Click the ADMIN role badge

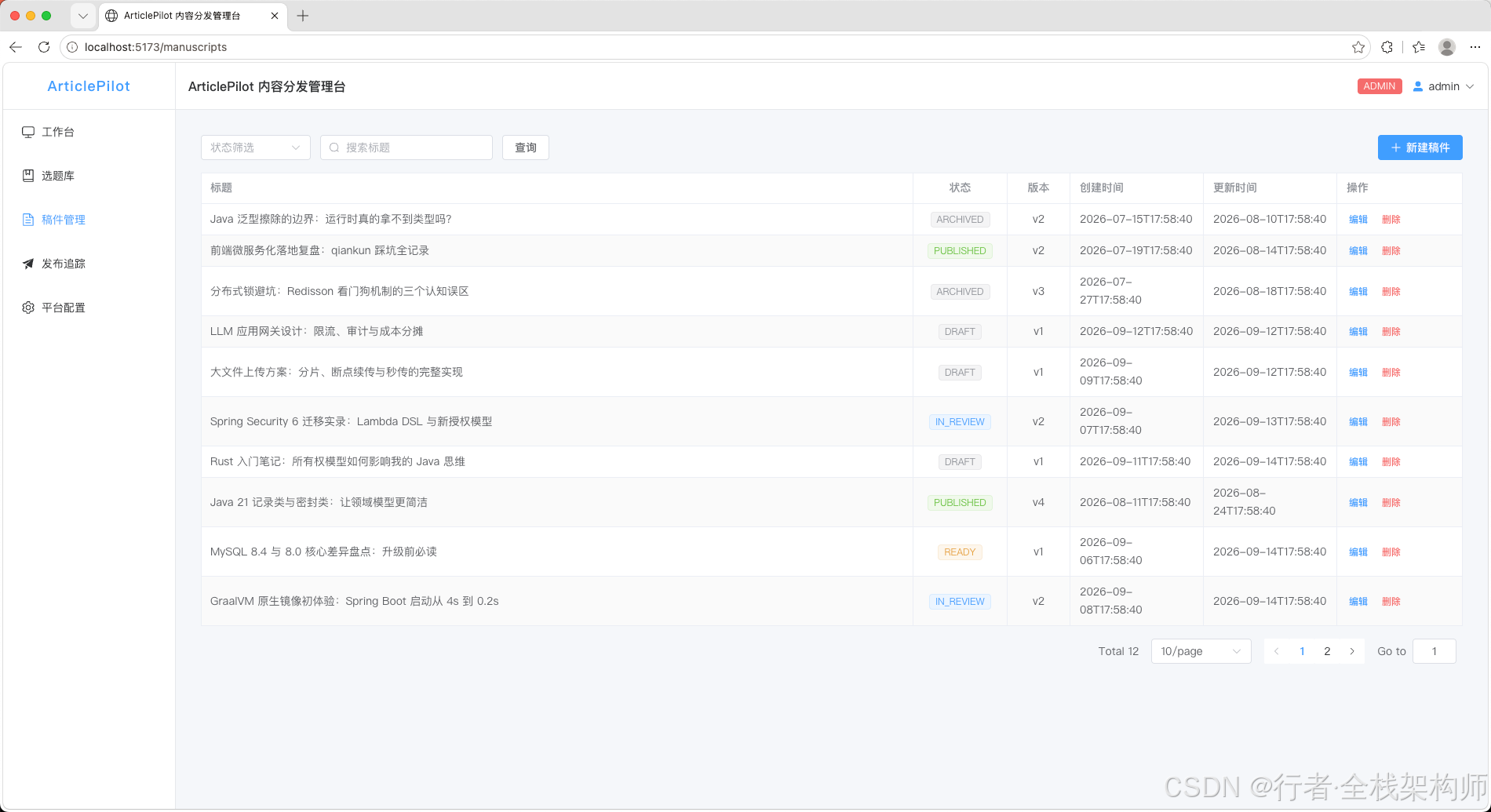click(x=1380, y=86)
